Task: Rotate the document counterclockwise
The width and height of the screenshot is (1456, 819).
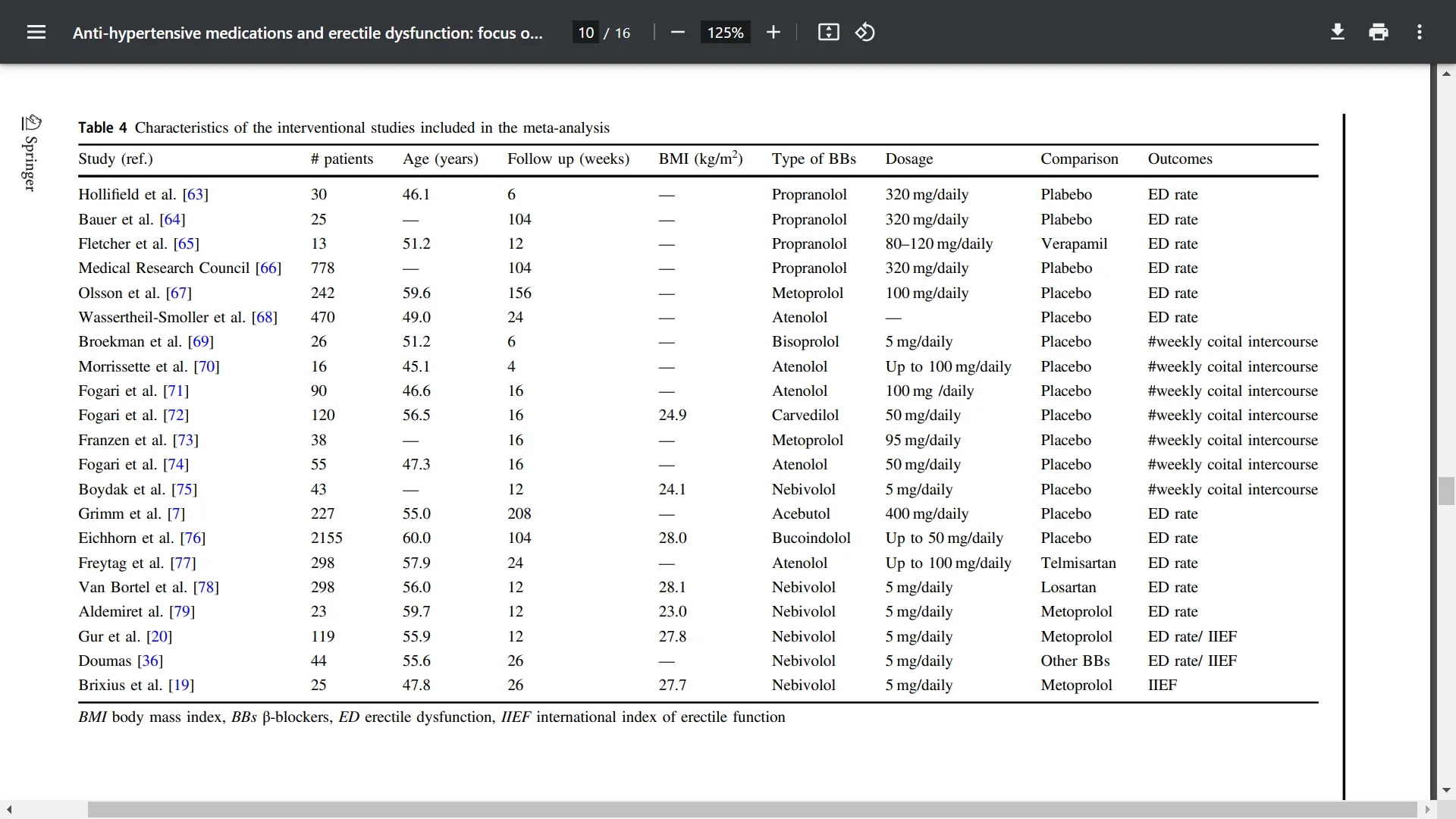Action: [865, 32]
